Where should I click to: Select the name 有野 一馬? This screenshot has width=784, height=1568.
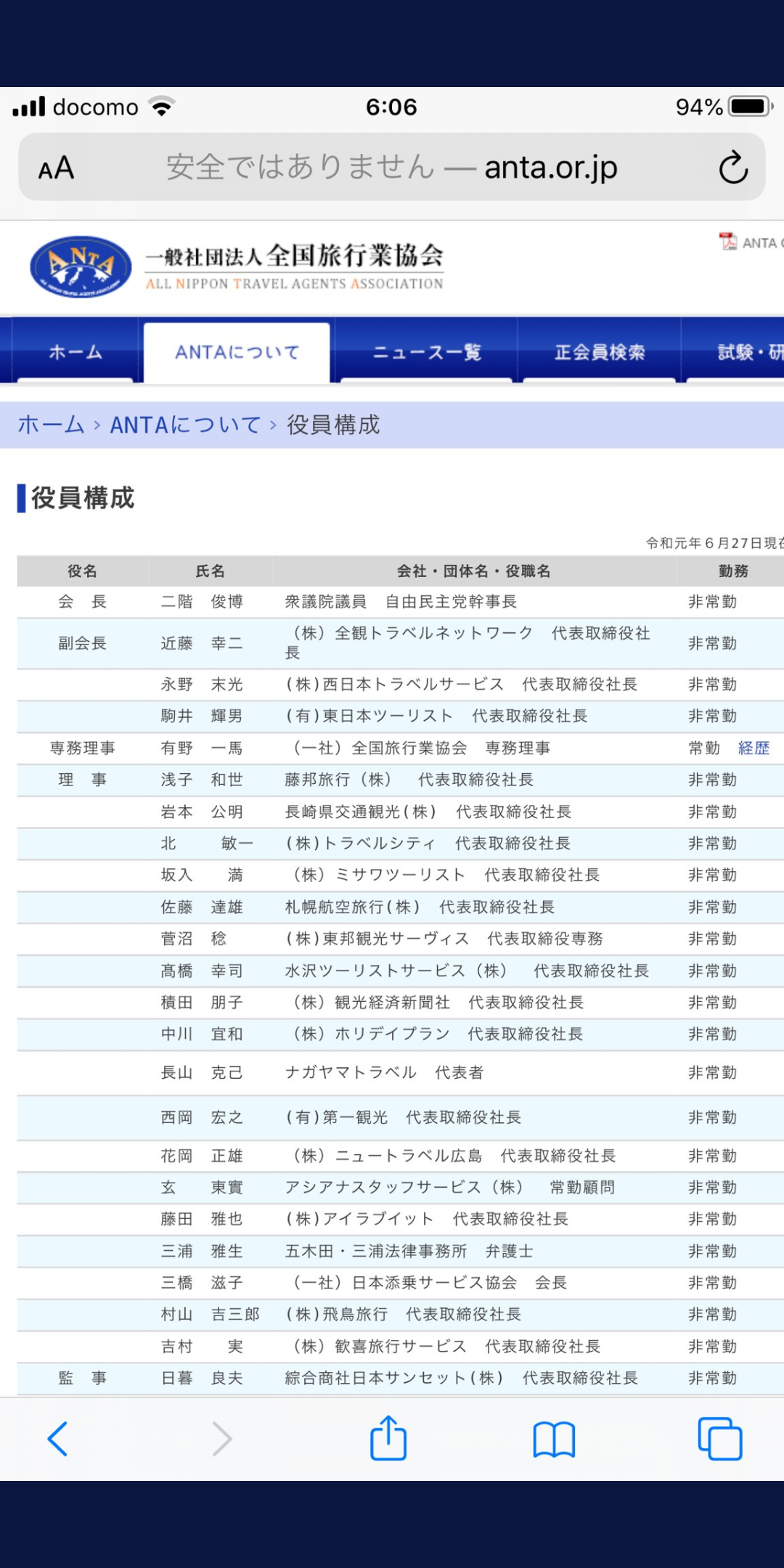[x=202, y=748]
